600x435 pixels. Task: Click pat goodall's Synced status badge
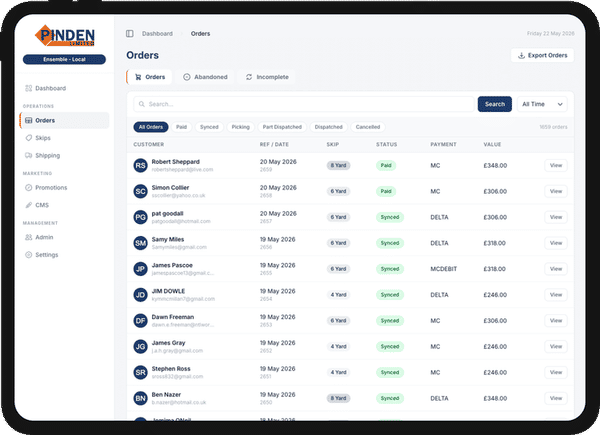point(390,217)
